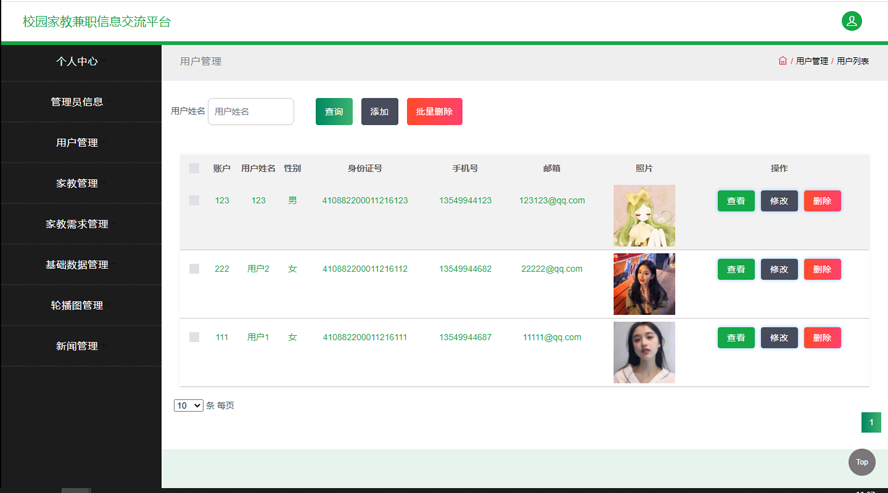Click the 账户 column header

point(221,168)
